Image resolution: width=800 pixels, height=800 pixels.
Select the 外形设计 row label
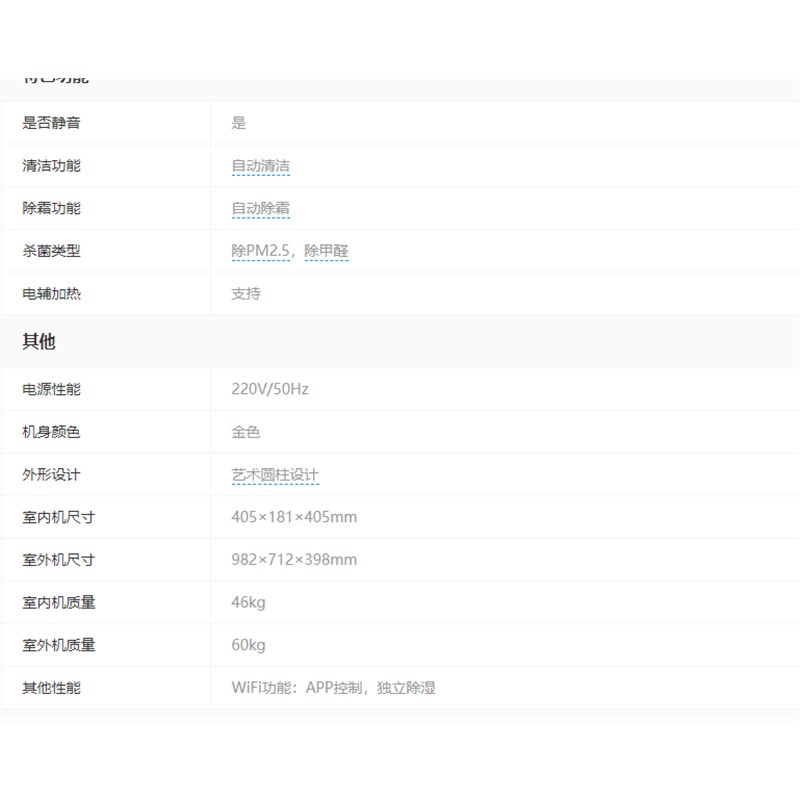coord(52,475)
